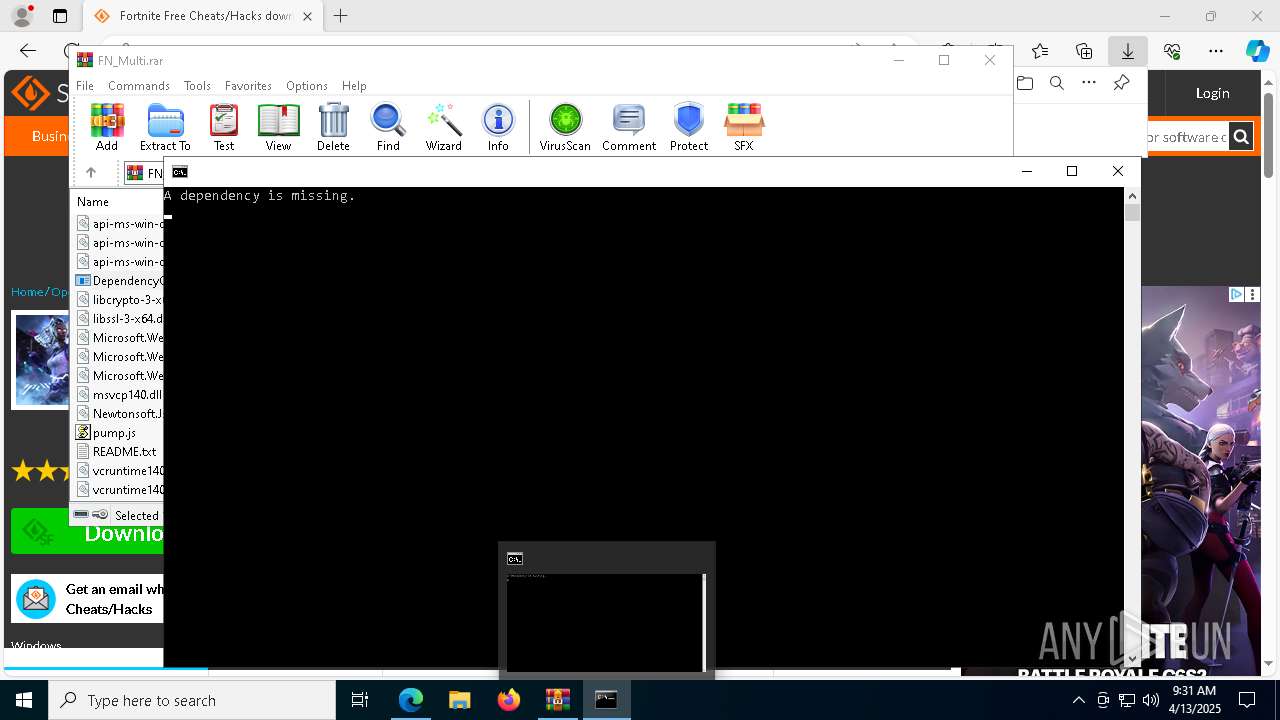The width and height of the screenshot is (1280, 720).
Task: Click the software search input field
Action: click(x=1185, y=137)
